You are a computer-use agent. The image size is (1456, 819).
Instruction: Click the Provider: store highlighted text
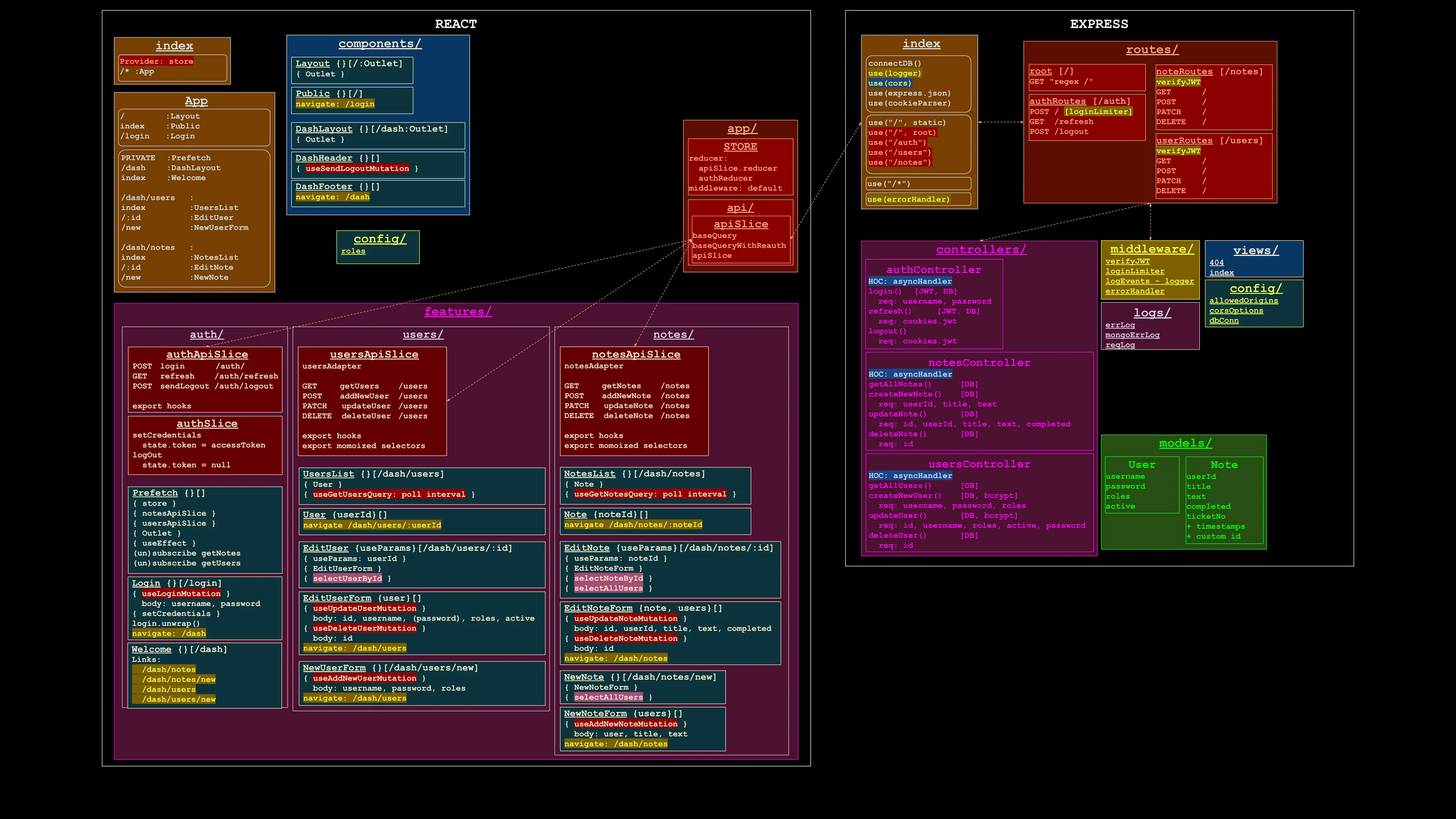point(157,61)
